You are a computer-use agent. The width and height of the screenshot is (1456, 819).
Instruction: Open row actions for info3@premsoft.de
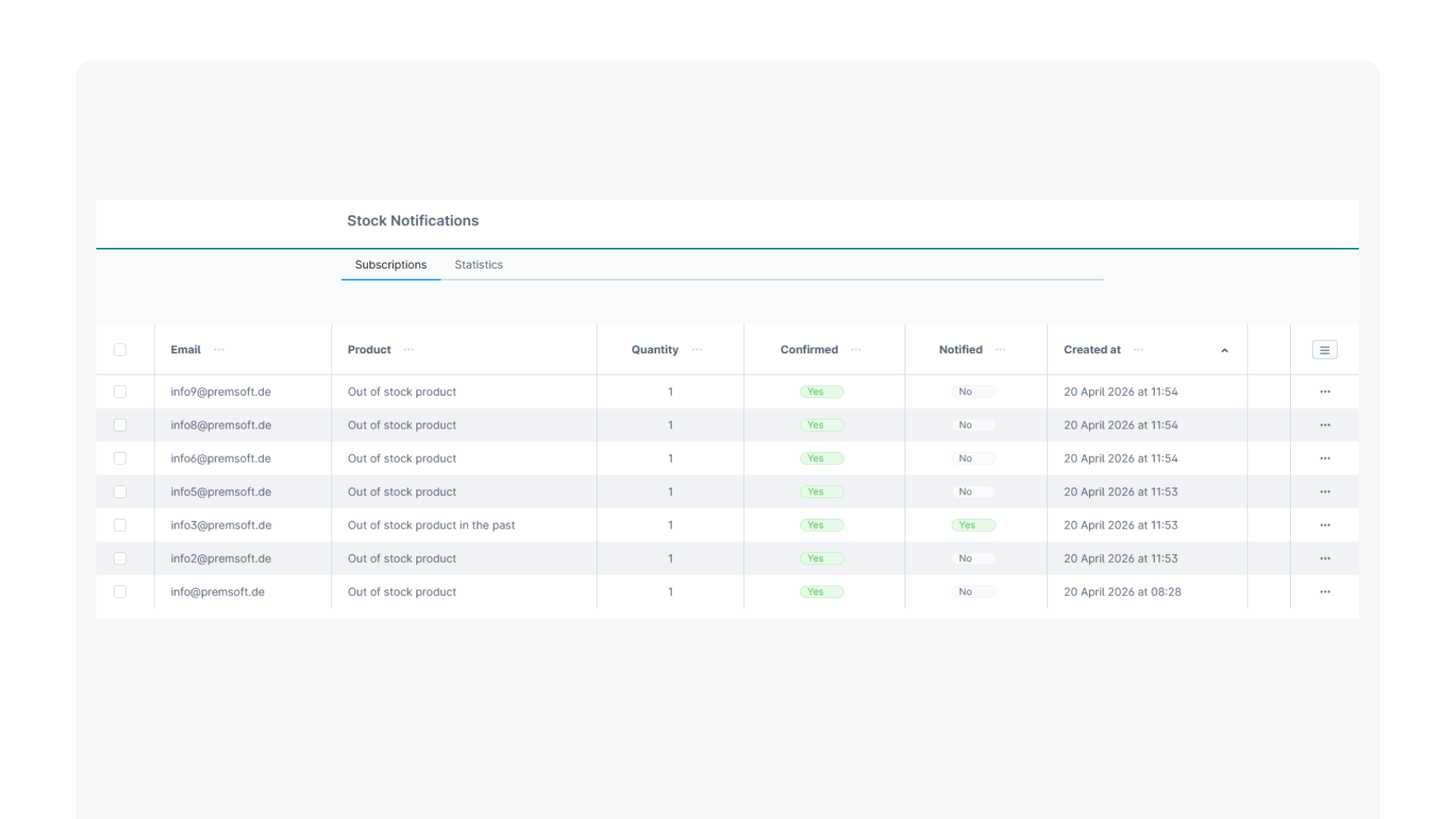tap(1324, 526)
